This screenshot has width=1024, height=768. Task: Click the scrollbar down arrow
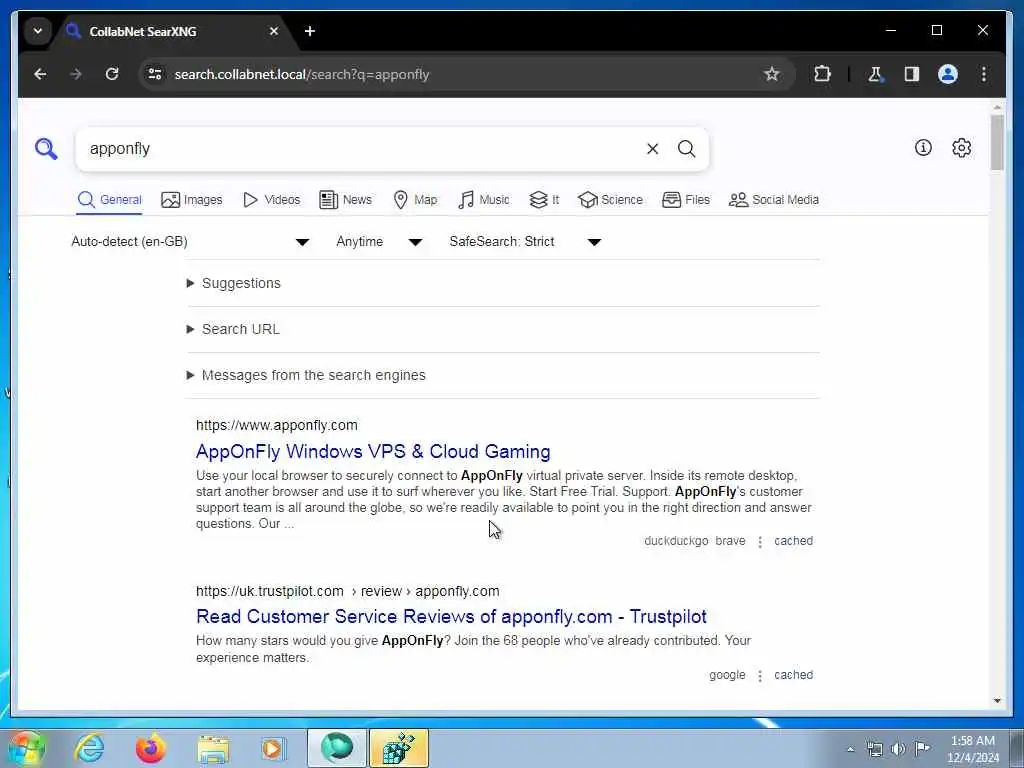(x=997, y=701)
